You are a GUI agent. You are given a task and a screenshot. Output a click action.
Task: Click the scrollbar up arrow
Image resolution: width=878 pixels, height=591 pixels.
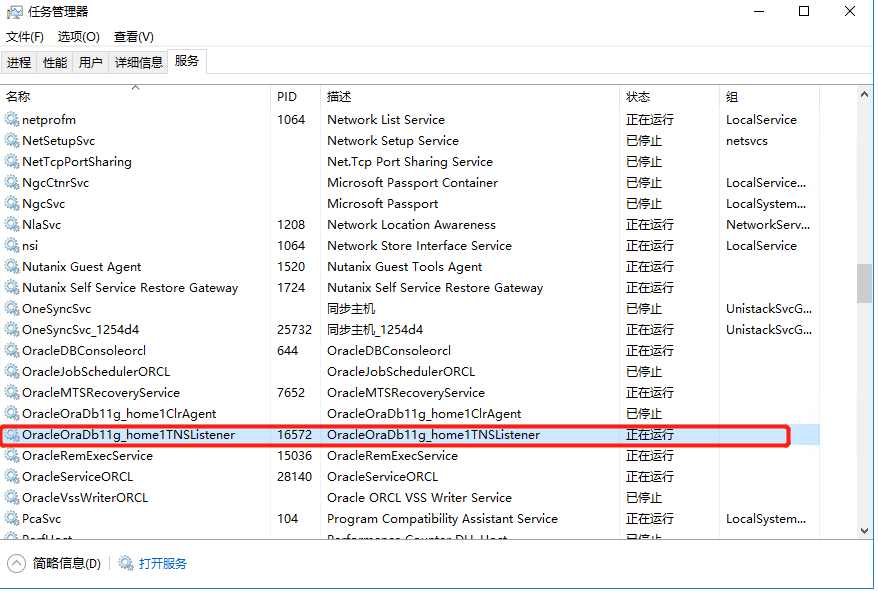[865, 95]
